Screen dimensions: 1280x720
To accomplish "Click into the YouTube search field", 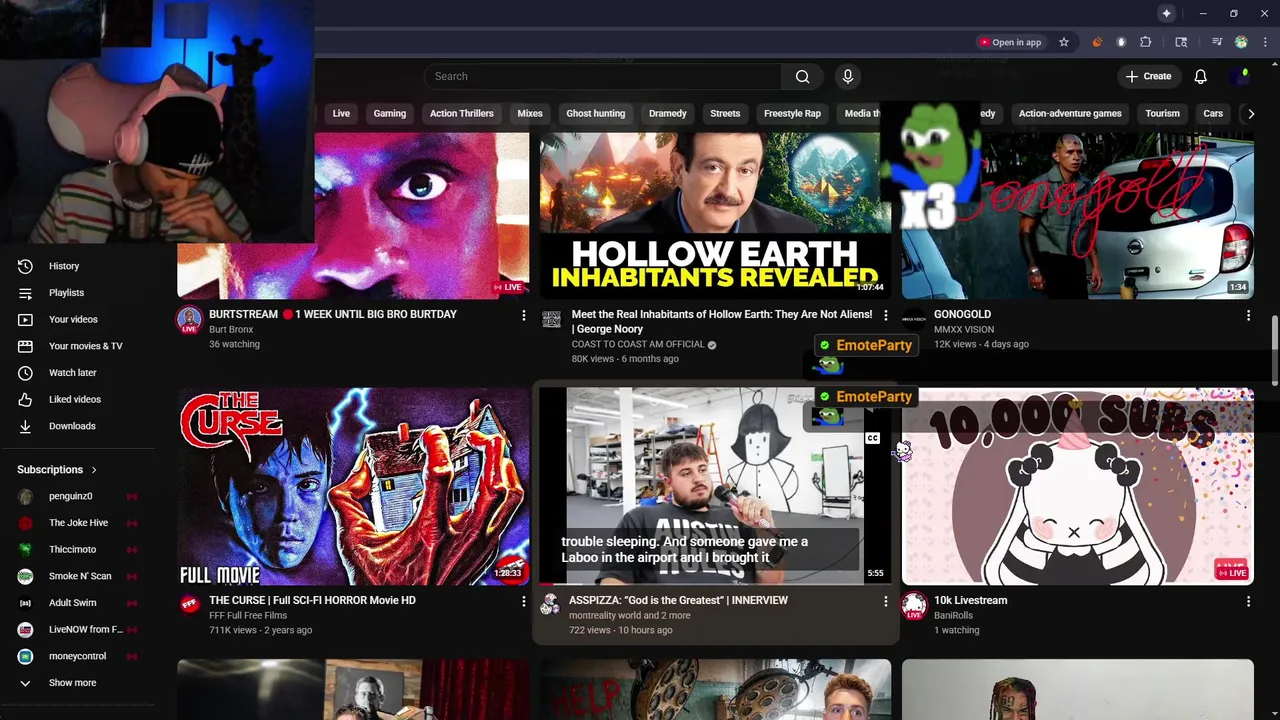I will [603, 77].
